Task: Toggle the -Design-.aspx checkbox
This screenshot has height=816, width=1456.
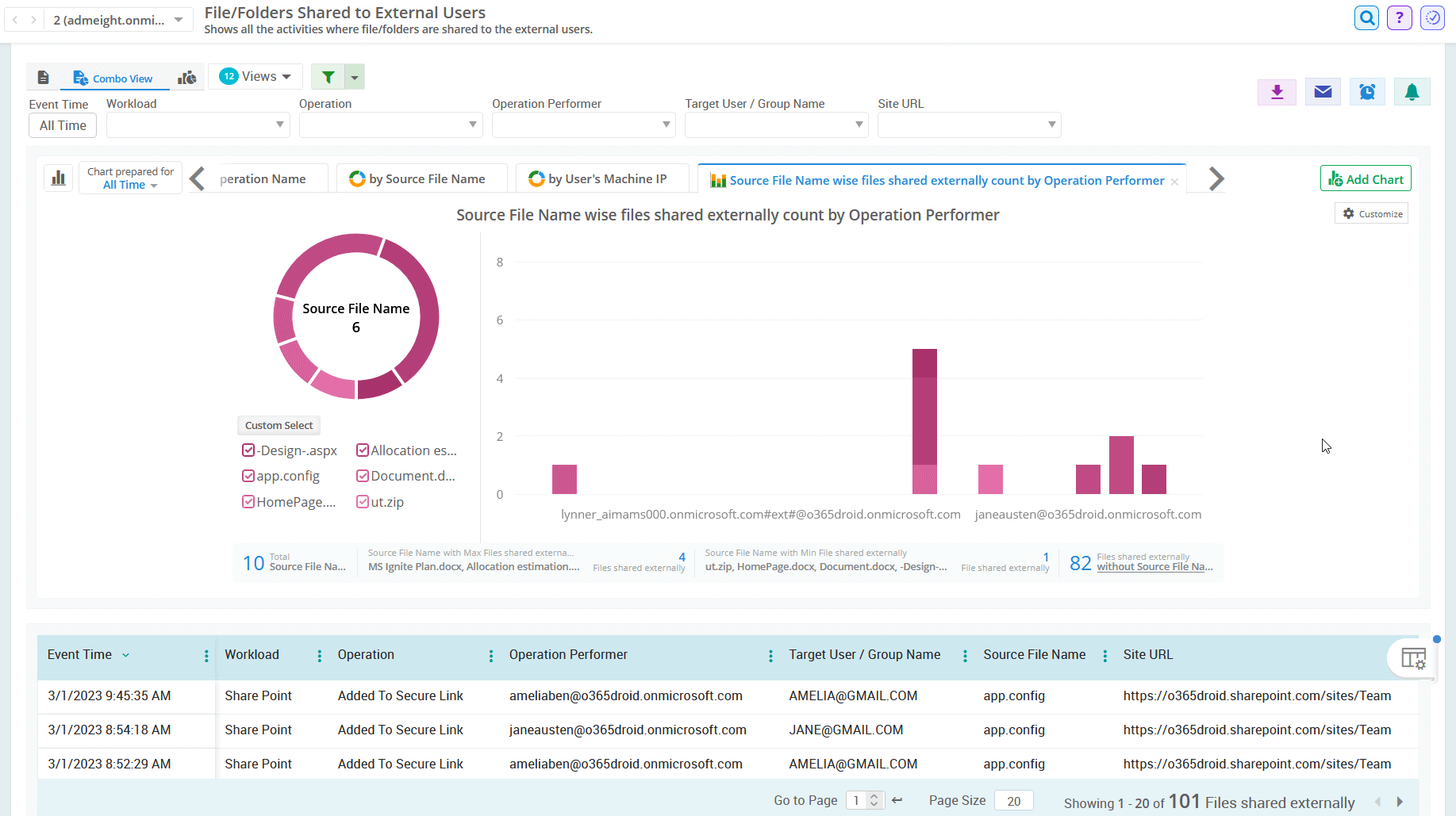Action: point(248,450)
